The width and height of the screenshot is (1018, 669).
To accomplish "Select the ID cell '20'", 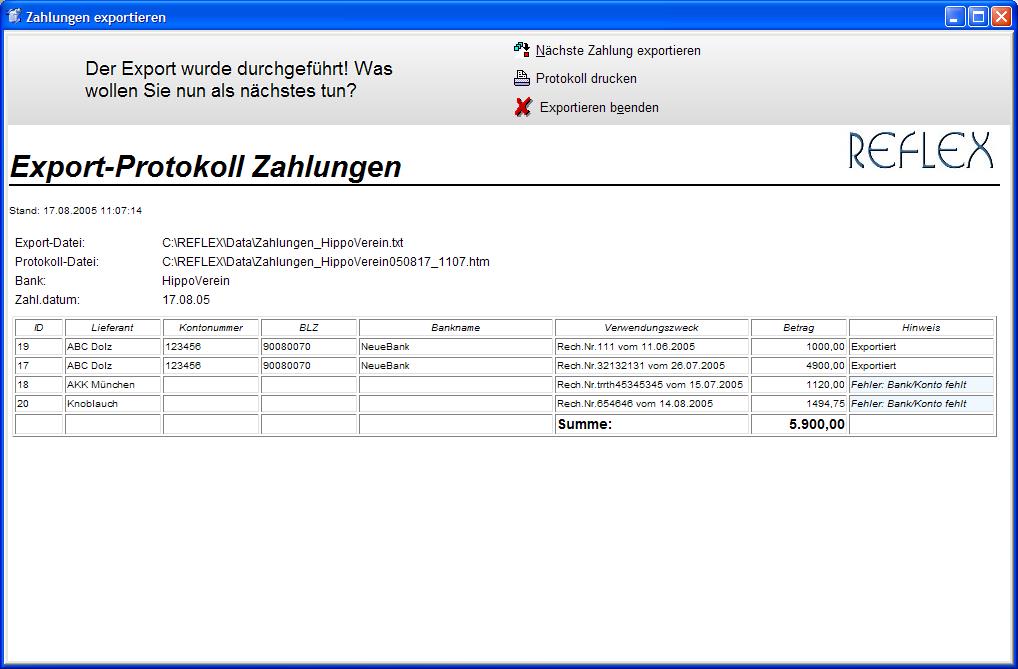I will (39, 403).
